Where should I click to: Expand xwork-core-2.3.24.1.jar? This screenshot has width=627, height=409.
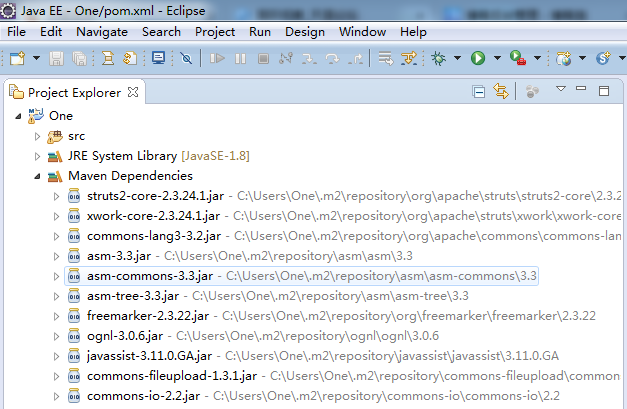(56, 216)
